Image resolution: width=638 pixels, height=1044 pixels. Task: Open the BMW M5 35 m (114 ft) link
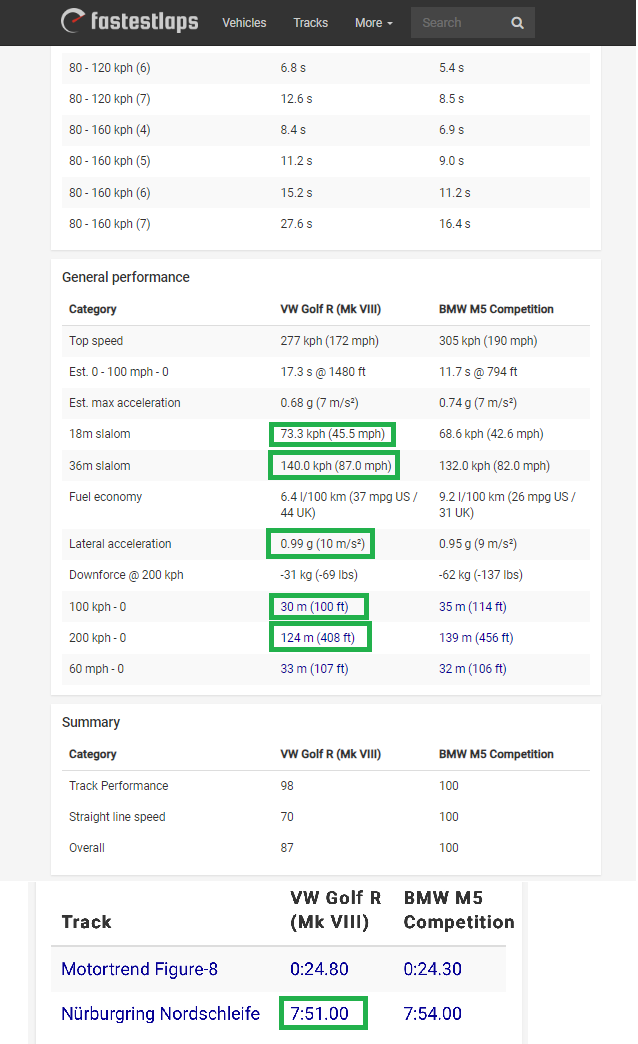473,607
